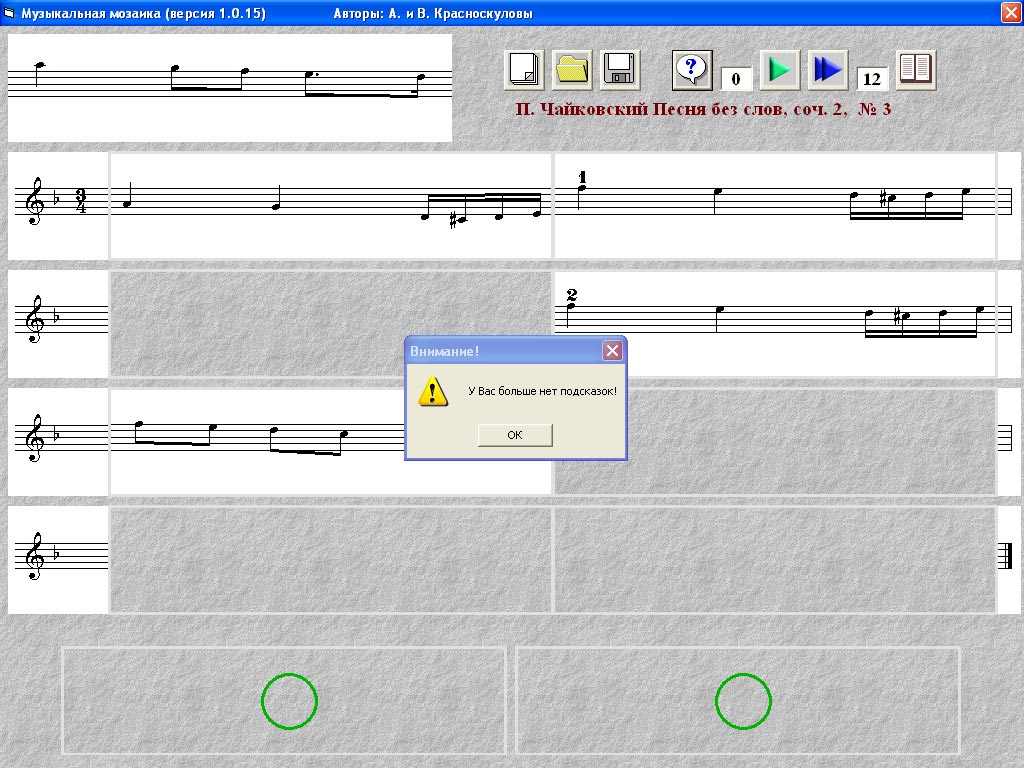Screen dimensions: 1024x768
Task: Start a new puzzle with the blank pages icon
Action: (x=524, y=69)
